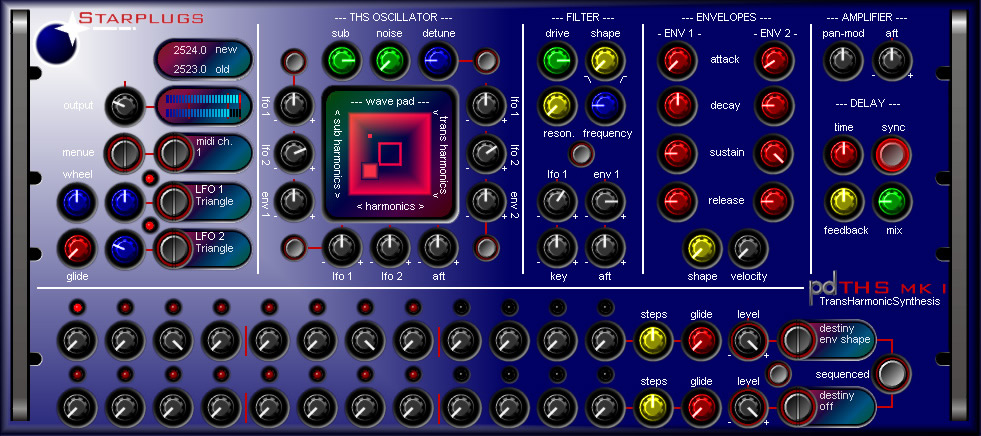The height and width of the screenshot is (436, 981).
Task: Click the output level knob
Action: [x=125, y=106]
